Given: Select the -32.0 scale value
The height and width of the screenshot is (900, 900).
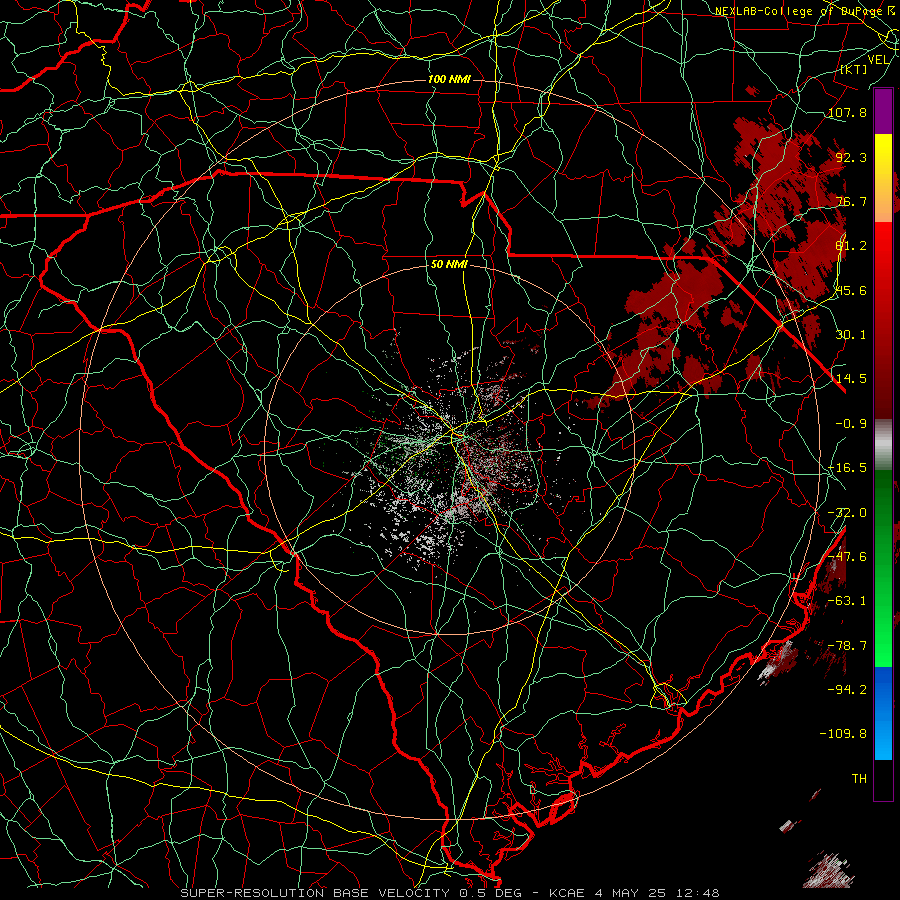Looking at the screenshot, I should (847, 513).
